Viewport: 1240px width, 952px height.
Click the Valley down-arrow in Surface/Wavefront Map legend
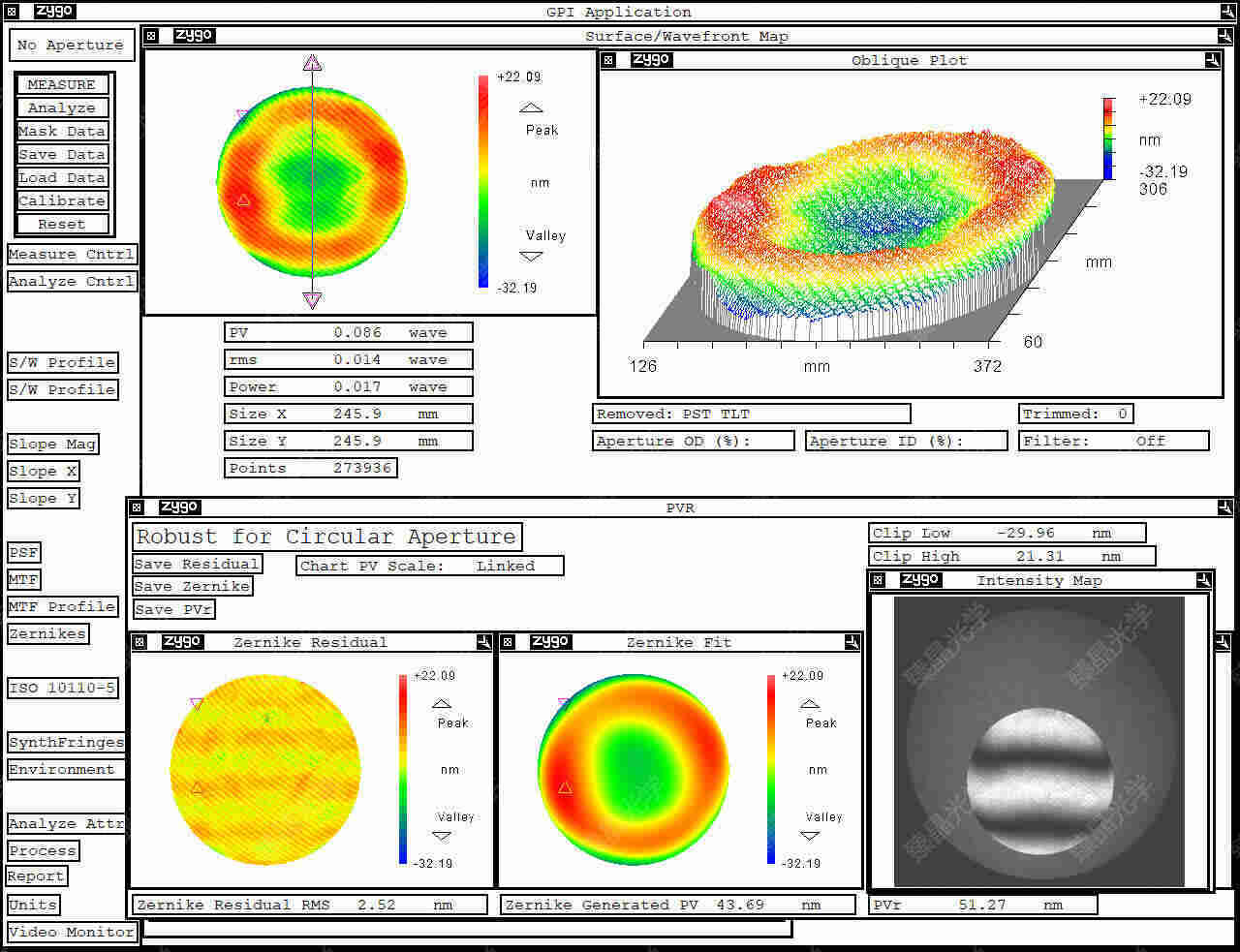tap(531, 257)
